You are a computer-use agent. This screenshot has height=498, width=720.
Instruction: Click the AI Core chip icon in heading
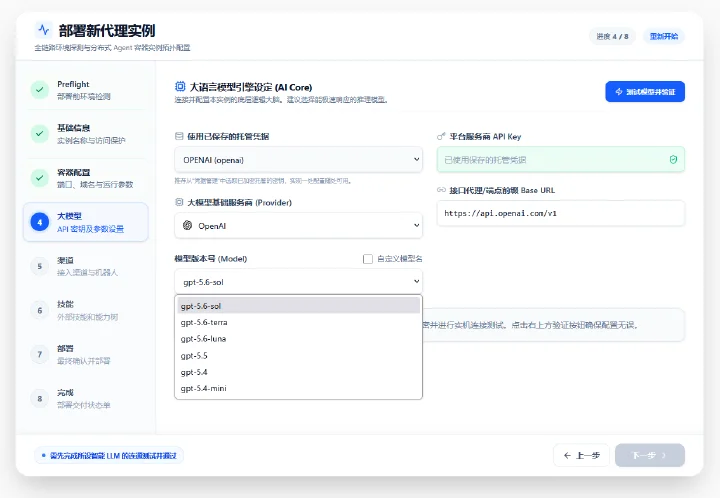(180, 86)
